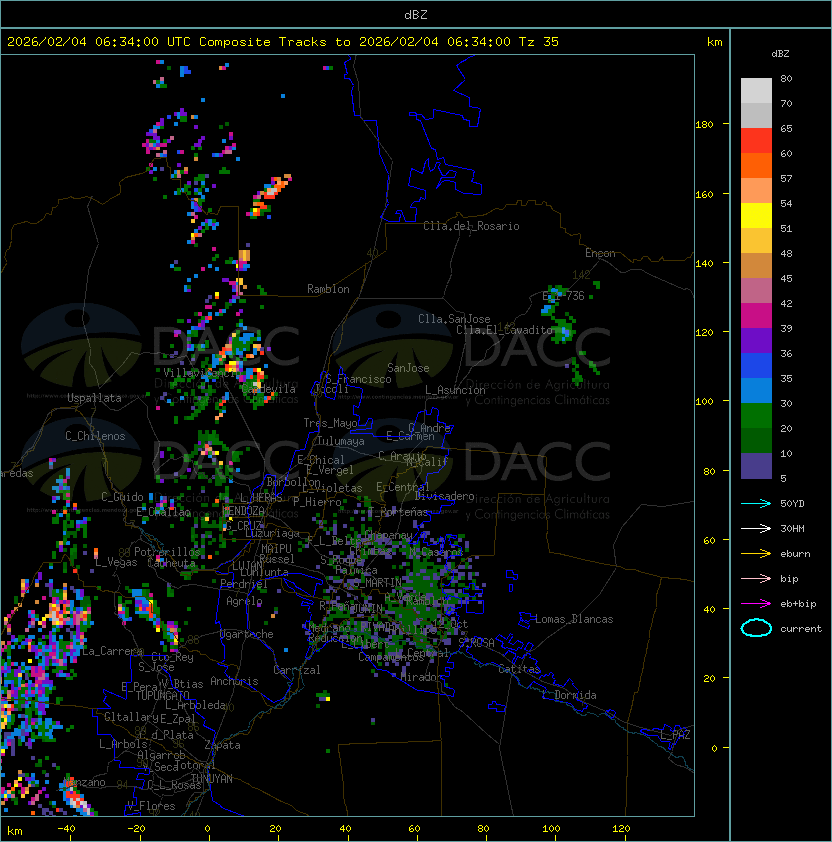
Task: Click the Tulumaya map label
Action: [341, 441]
